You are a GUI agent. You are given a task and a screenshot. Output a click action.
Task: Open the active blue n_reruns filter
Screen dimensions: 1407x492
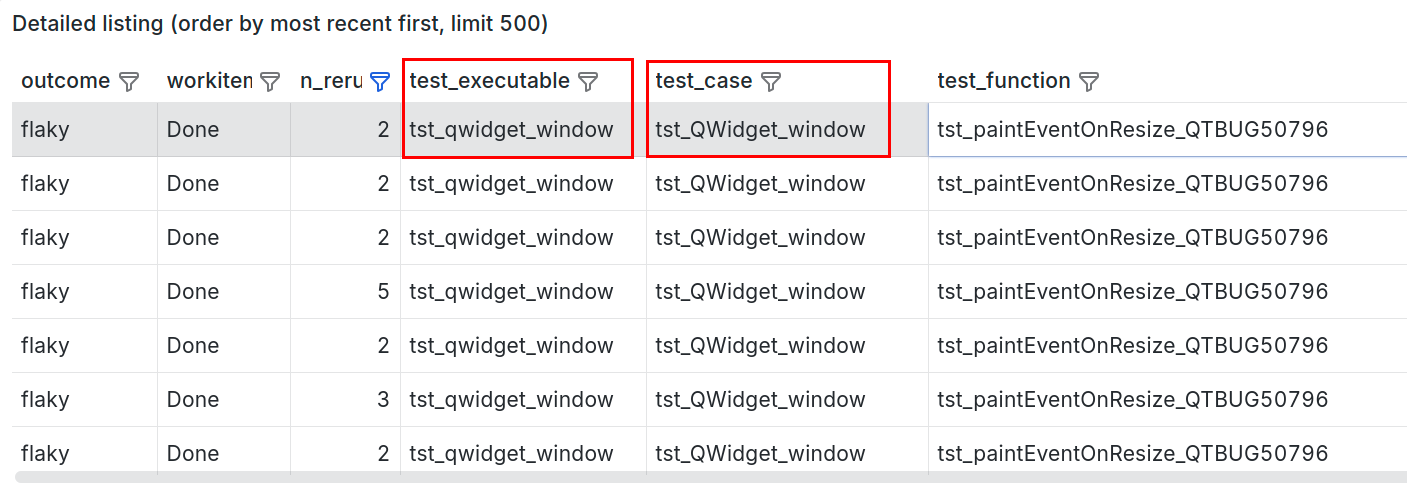380,82
